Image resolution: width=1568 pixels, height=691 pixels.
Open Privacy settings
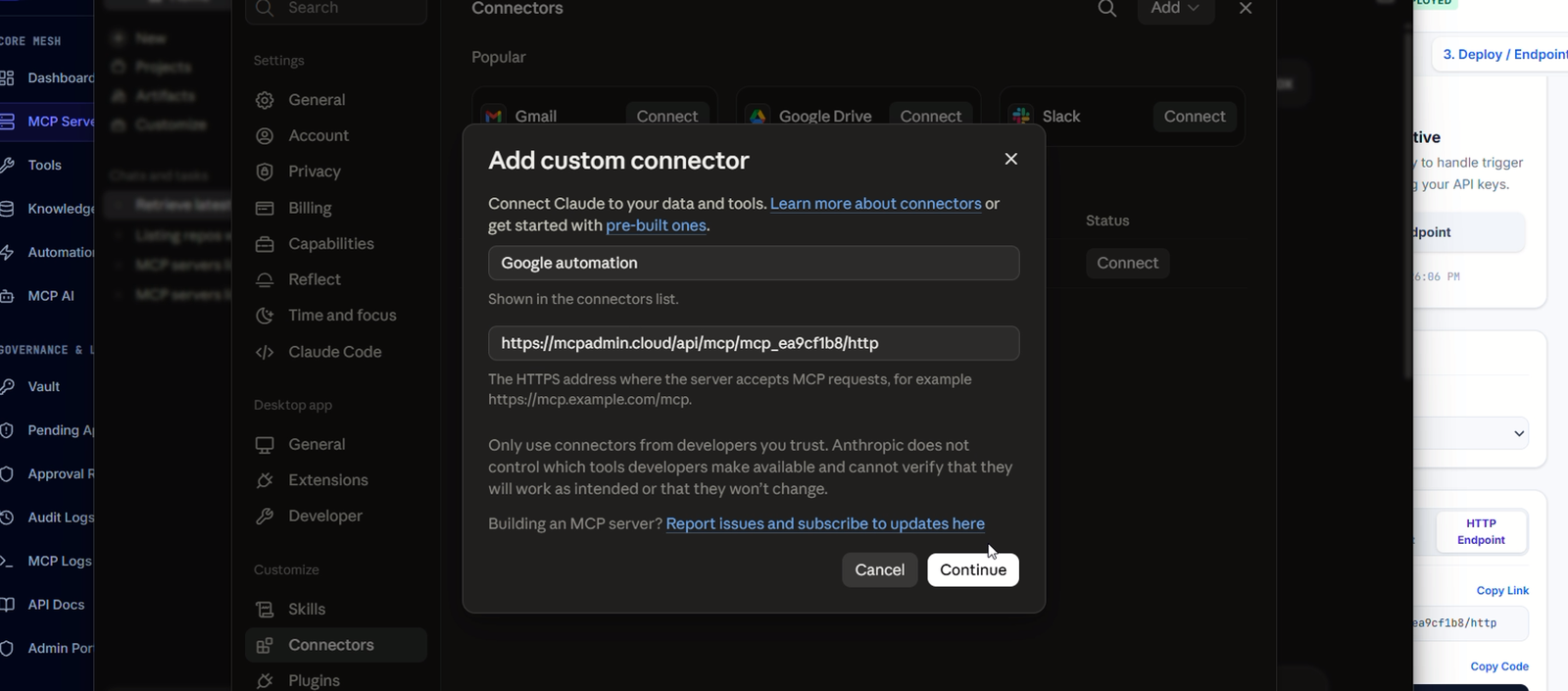pos(335,172)
